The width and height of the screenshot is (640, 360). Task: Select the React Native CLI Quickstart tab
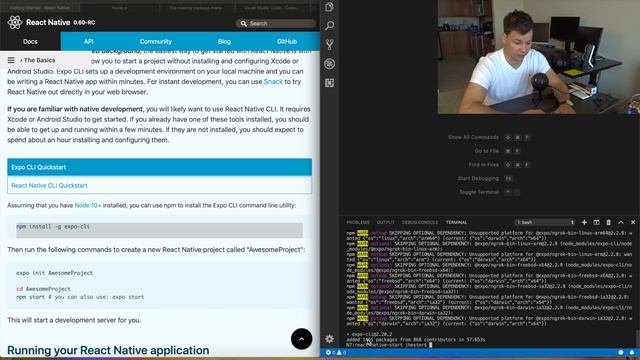coord(160,185)
